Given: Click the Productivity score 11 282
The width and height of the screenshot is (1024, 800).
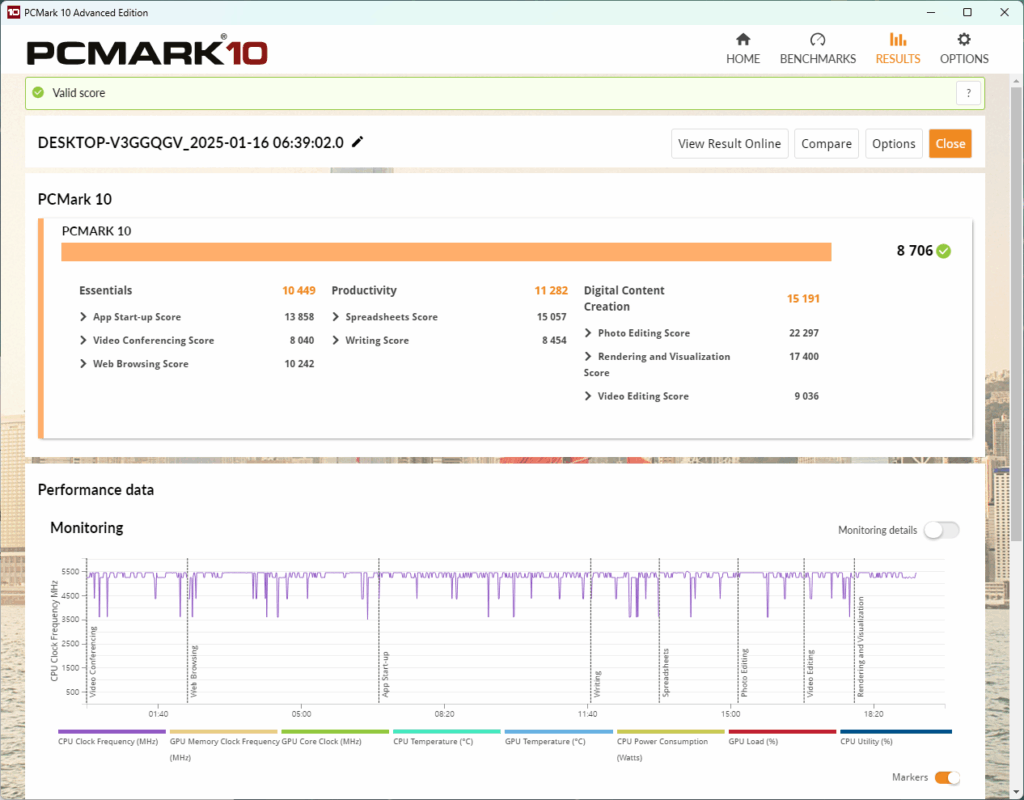Looking at the screenshot, I should tap(551, 291).
